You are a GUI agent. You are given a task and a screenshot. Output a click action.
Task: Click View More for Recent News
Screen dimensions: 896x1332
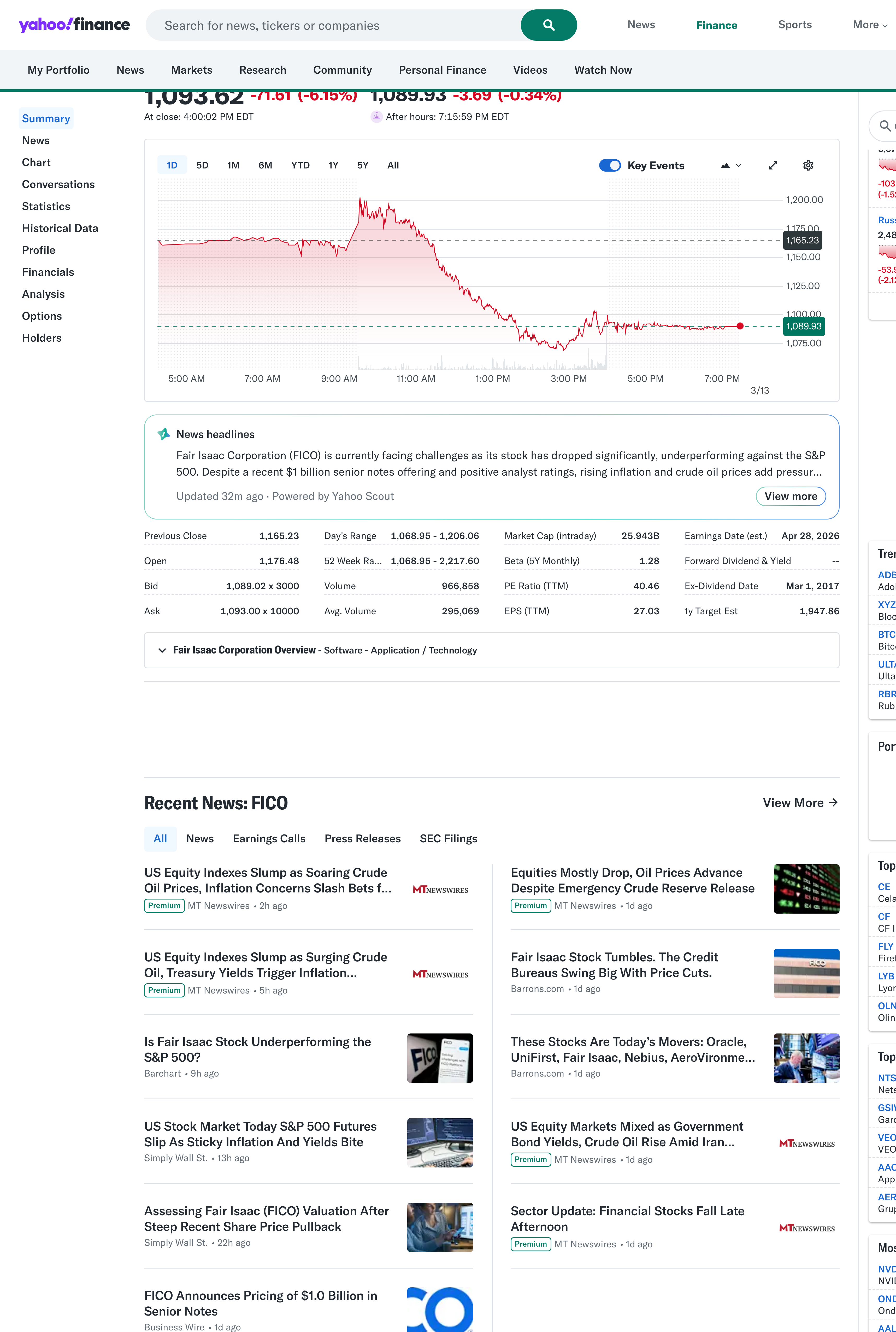tap(799, 803)
